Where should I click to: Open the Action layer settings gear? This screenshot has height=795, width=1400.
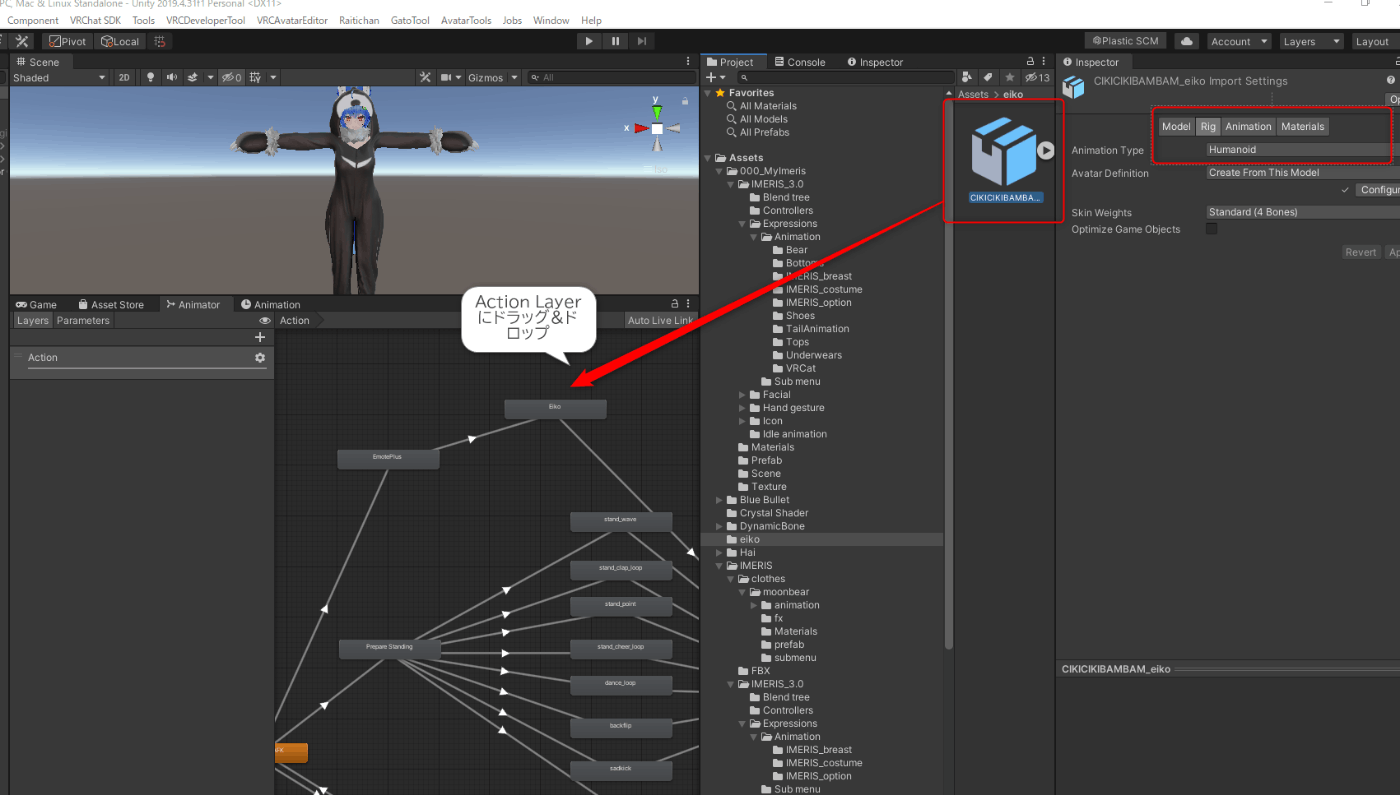[x=260, y=357]
